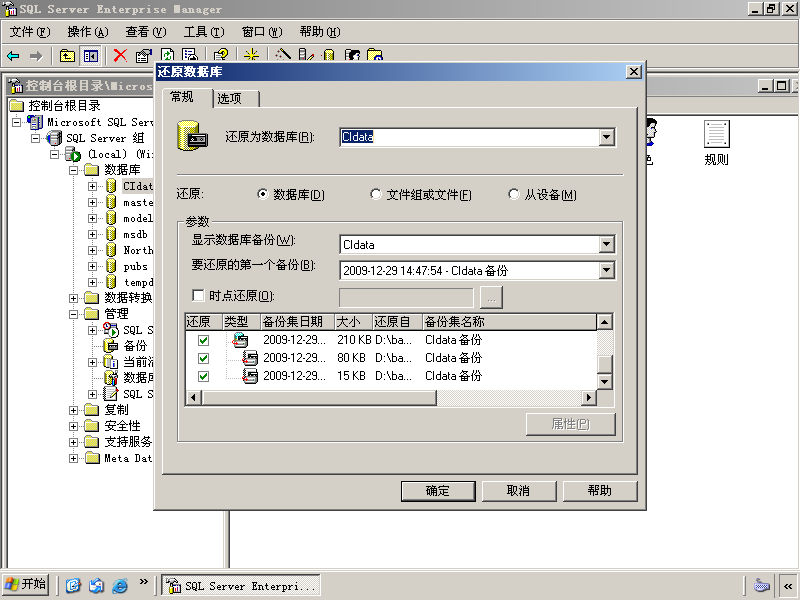Launch the Run a Wizard wand icon
The width and height of the screenshot is (800, 600).
283,55
